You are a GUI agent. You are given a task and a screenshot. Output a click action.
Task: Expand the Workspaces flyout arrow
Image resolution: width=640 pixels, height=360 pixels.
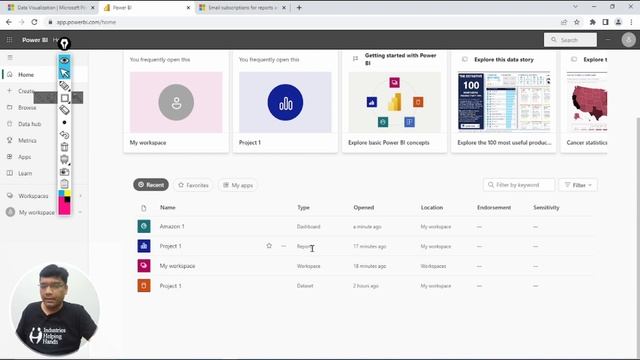(80, 196)
